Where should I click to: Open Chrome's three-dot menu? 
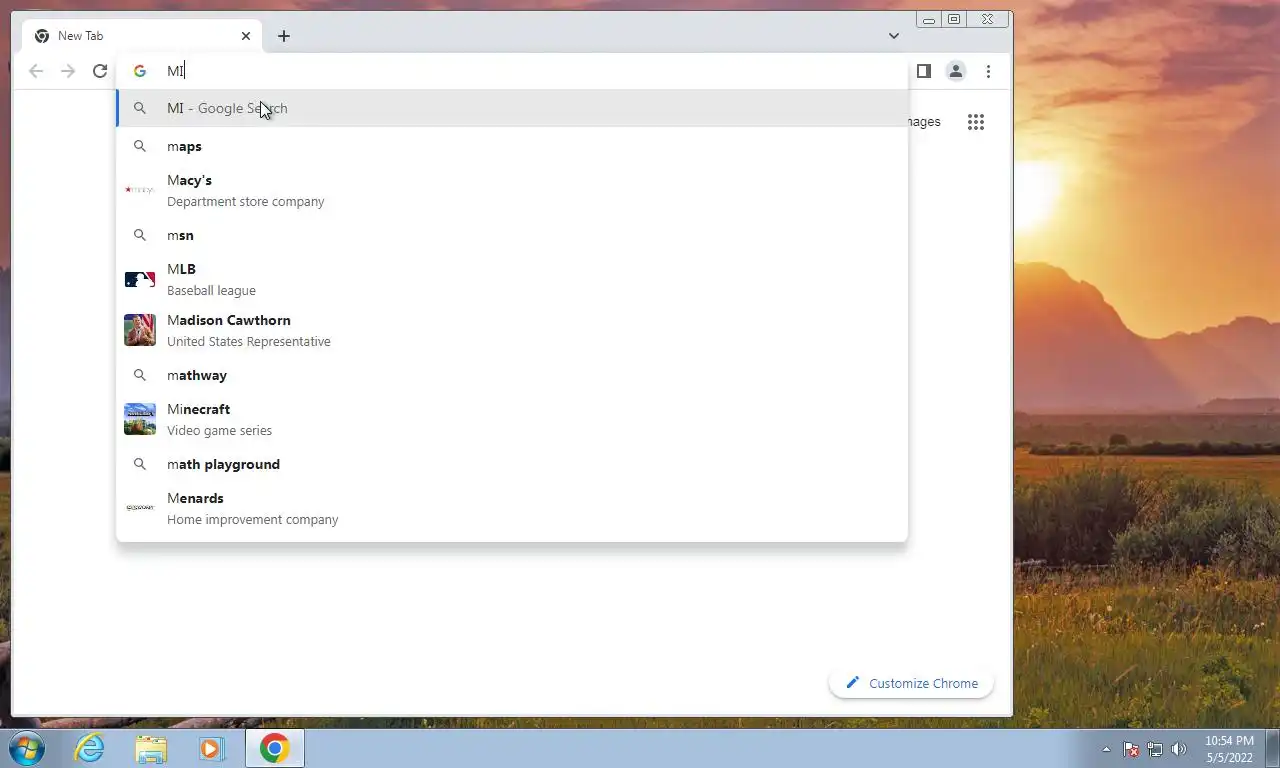click(x=988, y=71)
